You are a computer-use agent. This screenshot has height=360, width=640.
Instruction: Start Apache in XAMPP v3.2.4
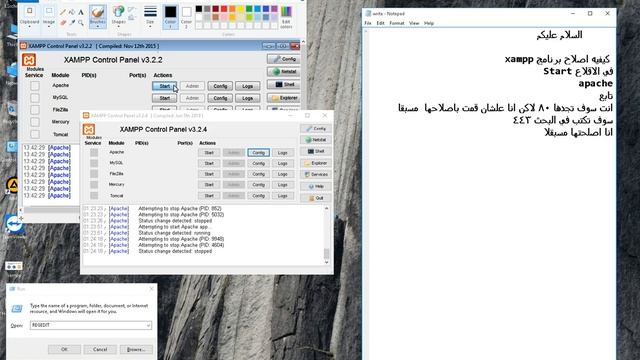pos(209,153)
